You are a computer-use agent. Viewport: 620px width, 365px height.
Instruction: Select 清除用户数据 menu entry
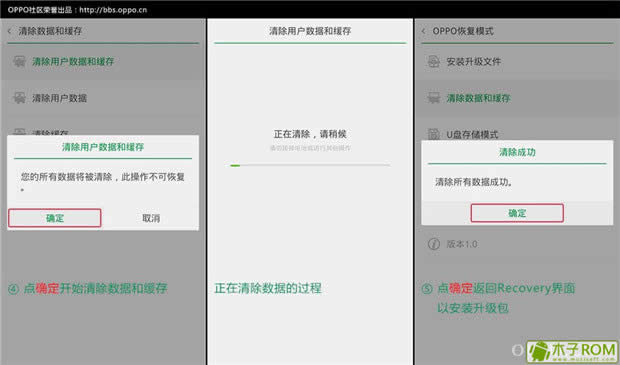point(103,98)
